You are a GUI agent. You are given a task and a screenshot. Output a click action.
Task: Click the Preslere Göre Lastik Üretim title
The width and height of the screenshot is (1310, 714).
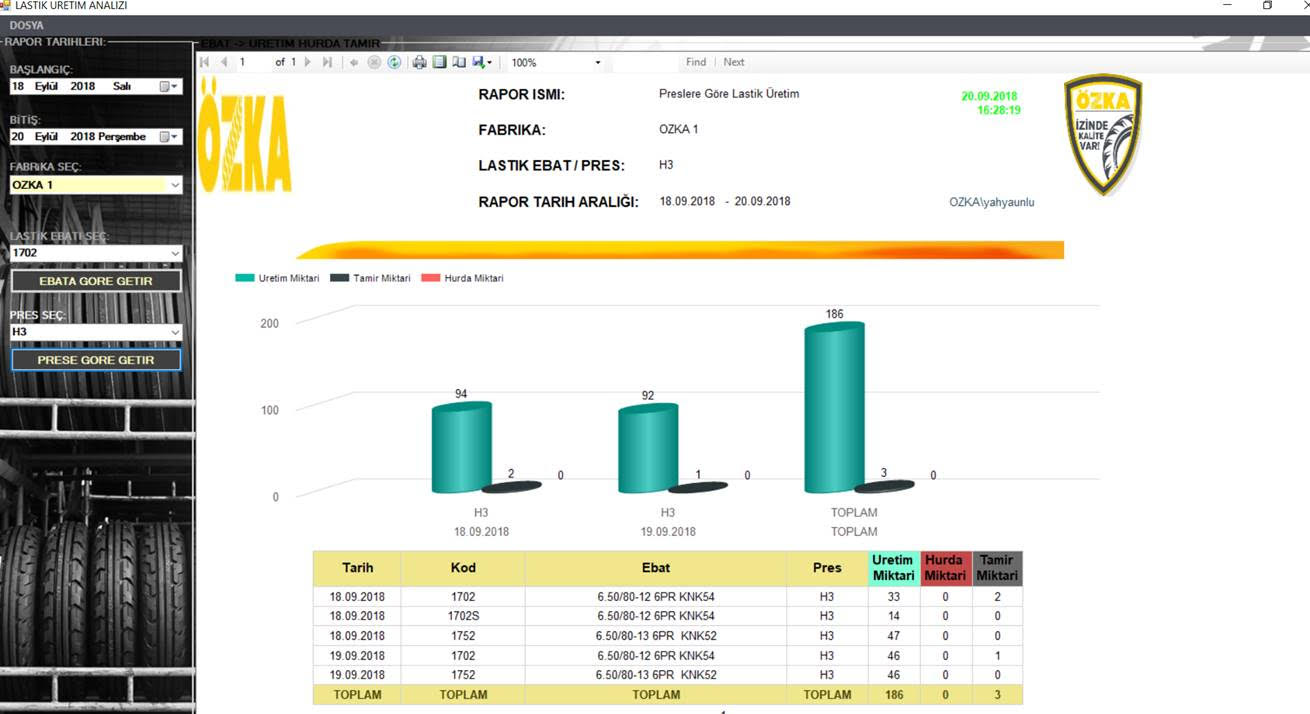729,94
